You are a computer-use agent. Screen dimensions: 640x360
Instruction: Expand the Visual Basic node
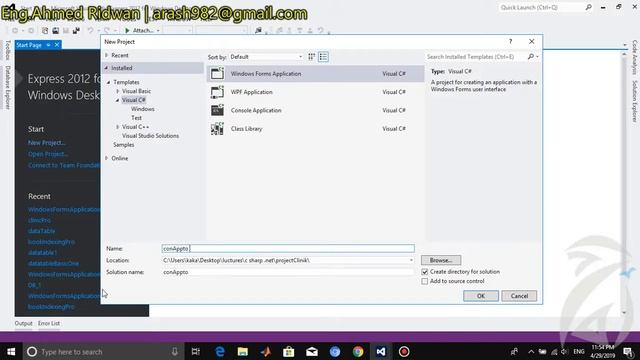[118, 91]
